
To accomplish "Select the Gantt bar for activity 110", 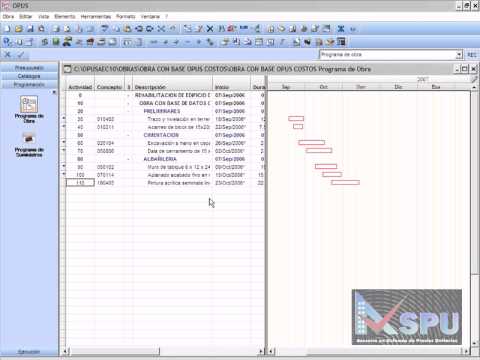I will 346,182.
